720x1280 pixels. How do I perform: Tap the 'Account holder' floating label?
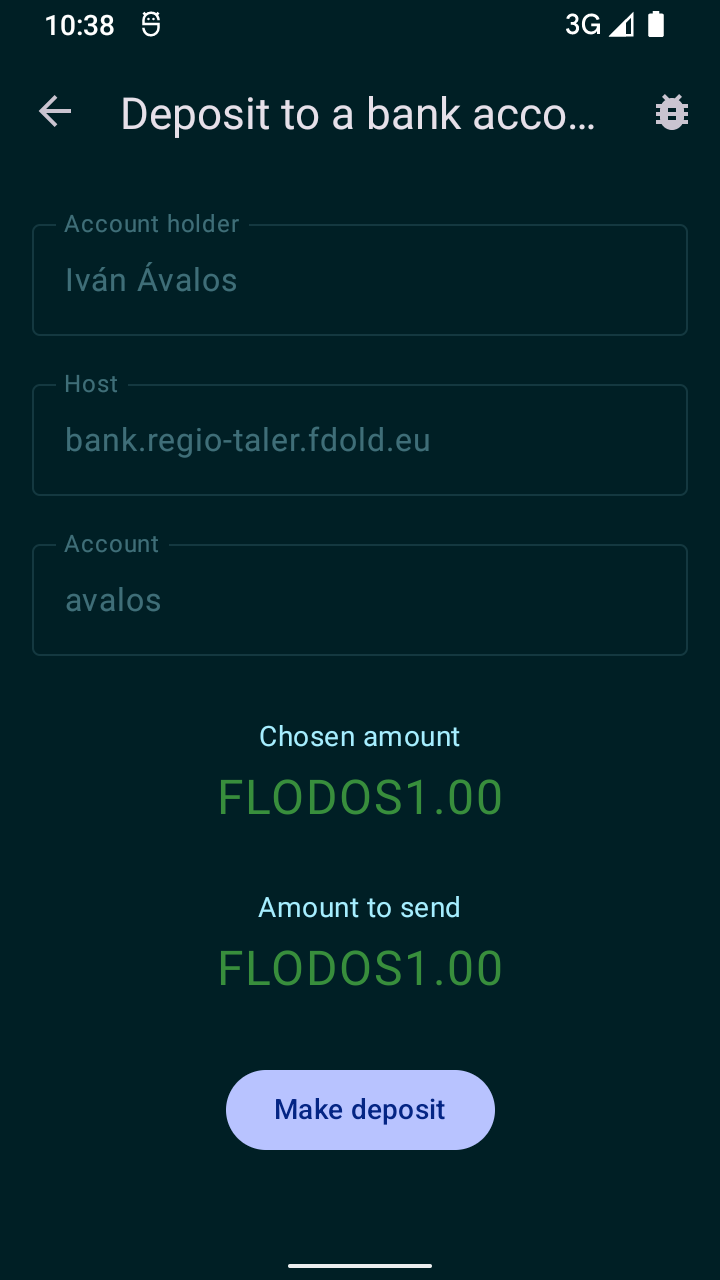click(x=152, y=225)
